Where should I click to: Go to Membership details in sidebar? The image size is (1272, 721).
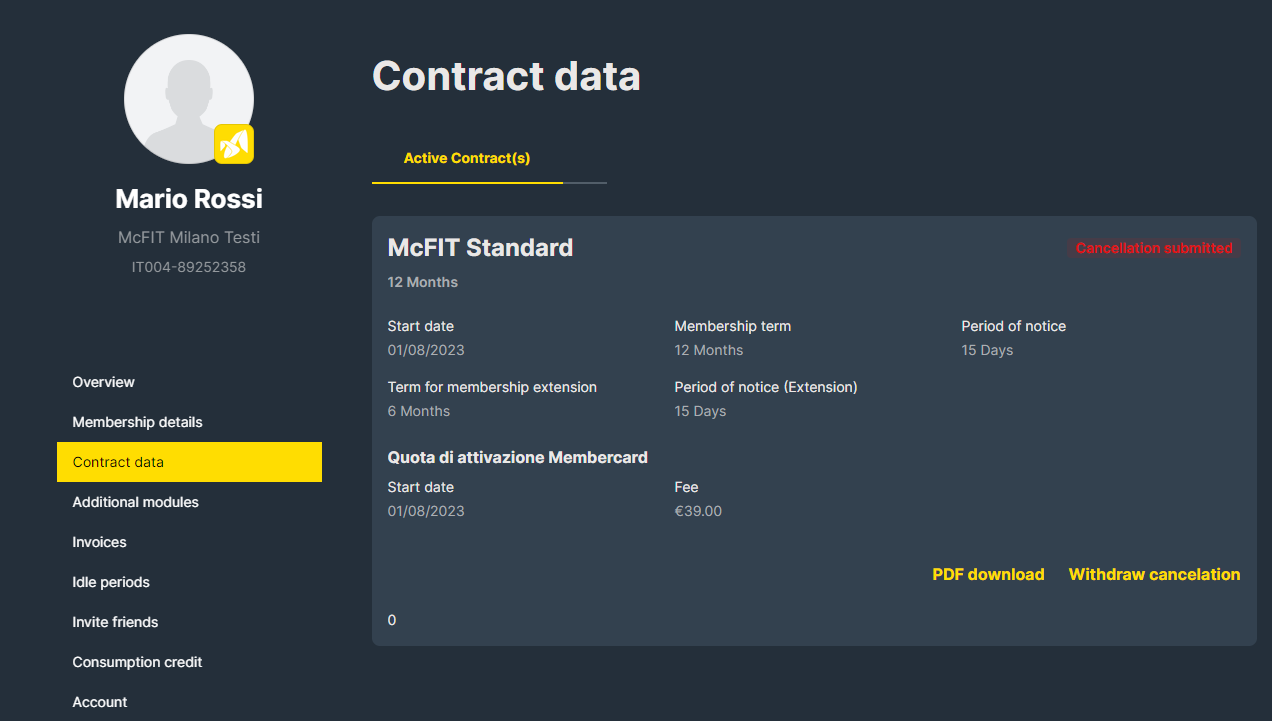point(137,422)
